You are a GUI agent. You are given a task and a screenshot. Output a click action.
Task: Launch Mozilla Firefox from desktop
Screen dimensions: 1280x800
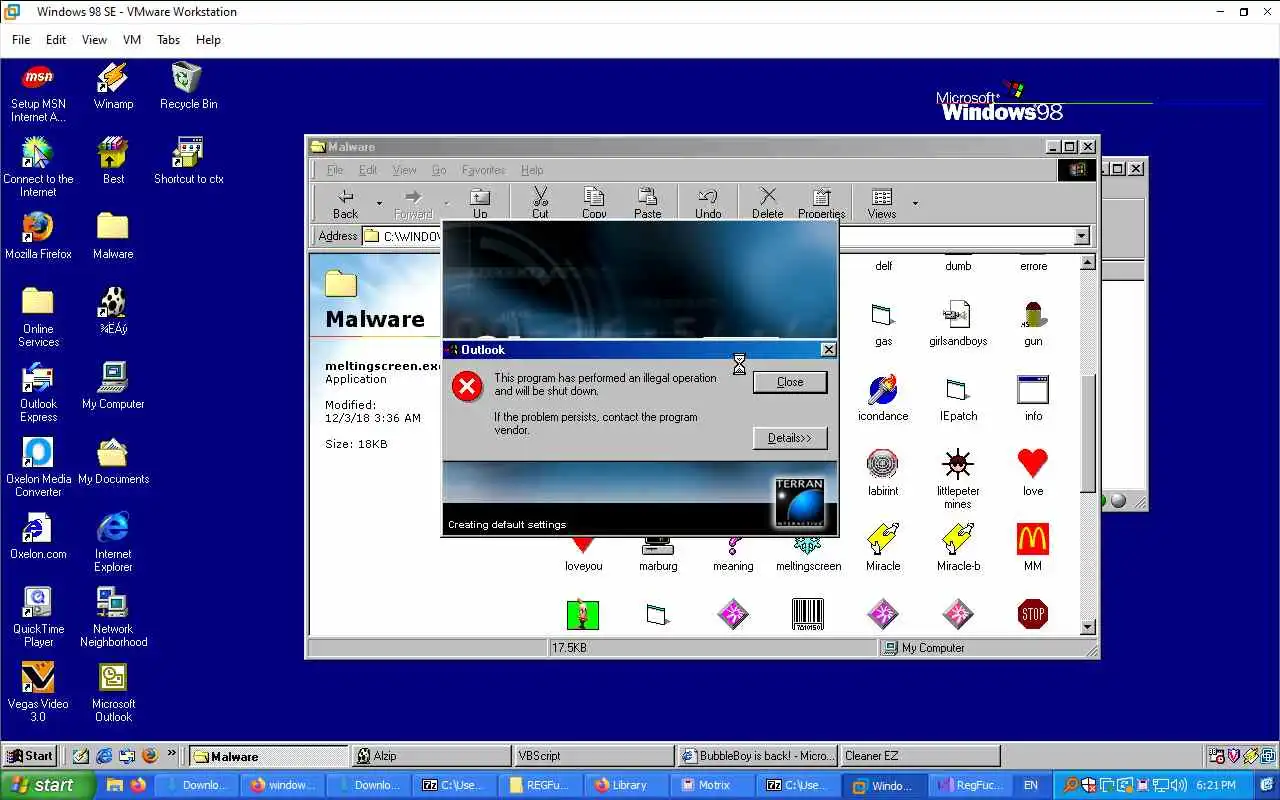38,235
